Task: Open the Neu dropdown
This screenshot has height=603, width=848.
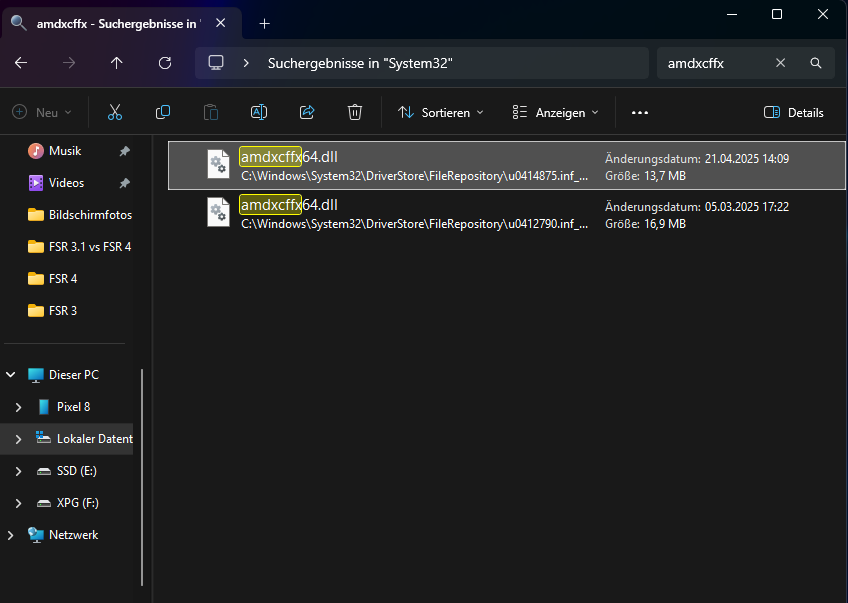Action: point(42,112)
